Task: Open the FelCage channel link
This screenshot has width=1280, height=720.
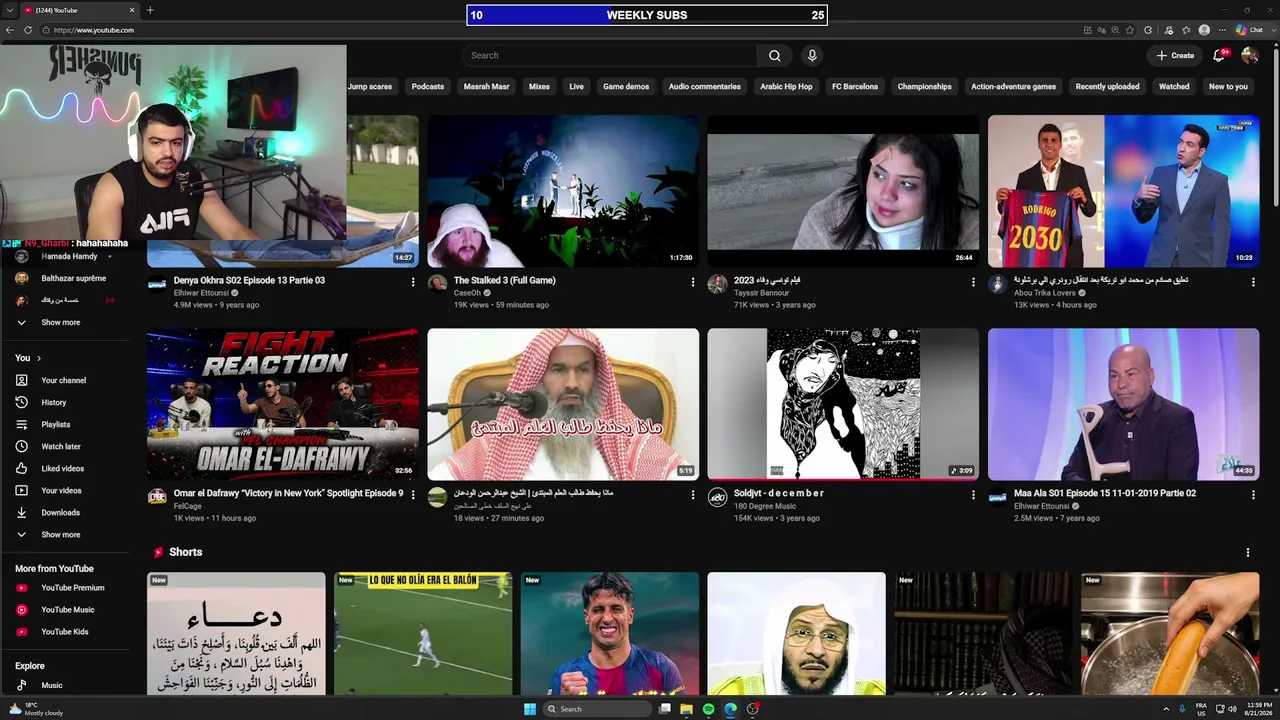Action: tap(188, 506)
